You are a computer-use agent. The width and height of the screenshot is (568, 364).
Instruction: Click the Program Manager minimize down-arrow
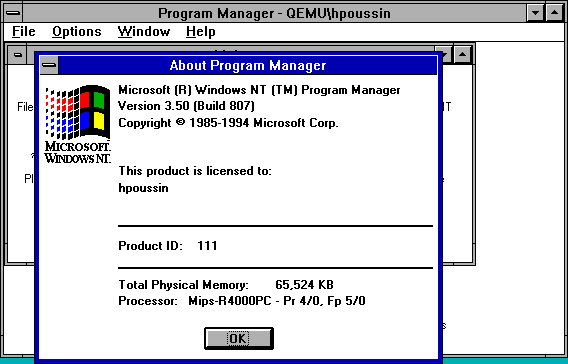pos(535,13)
